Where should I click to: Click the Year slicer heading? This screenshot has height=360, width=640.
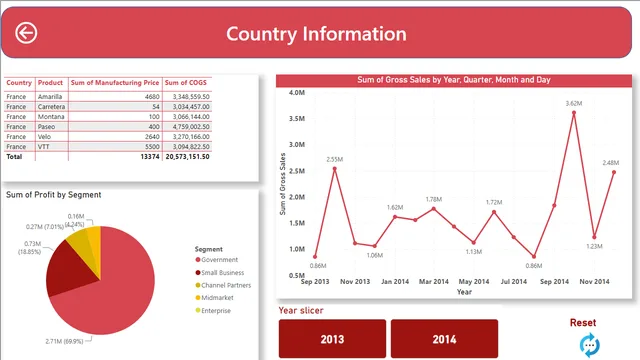pyautogui.click(x=301, y=310)
